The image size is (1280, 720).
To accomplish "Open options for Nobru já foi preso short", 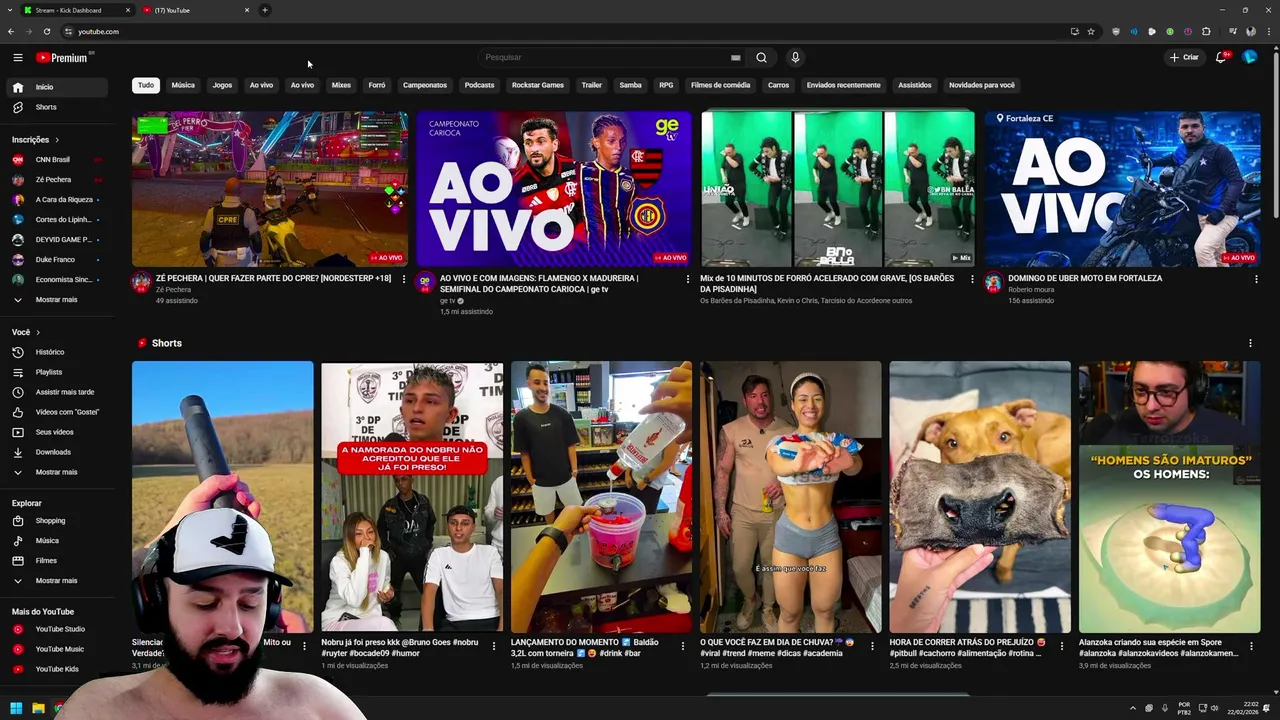I will (x=494, y=646).
